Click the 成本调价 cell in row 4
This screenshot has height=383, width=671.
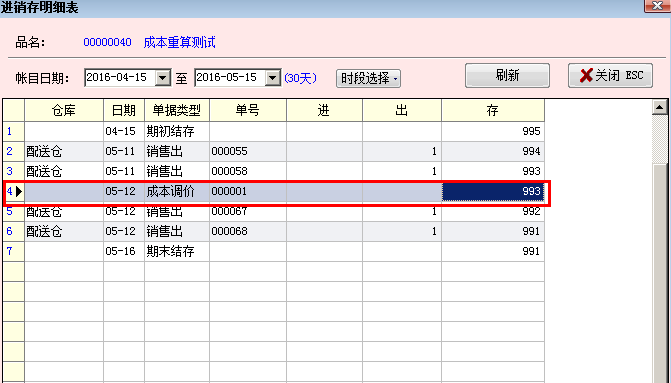177,191
